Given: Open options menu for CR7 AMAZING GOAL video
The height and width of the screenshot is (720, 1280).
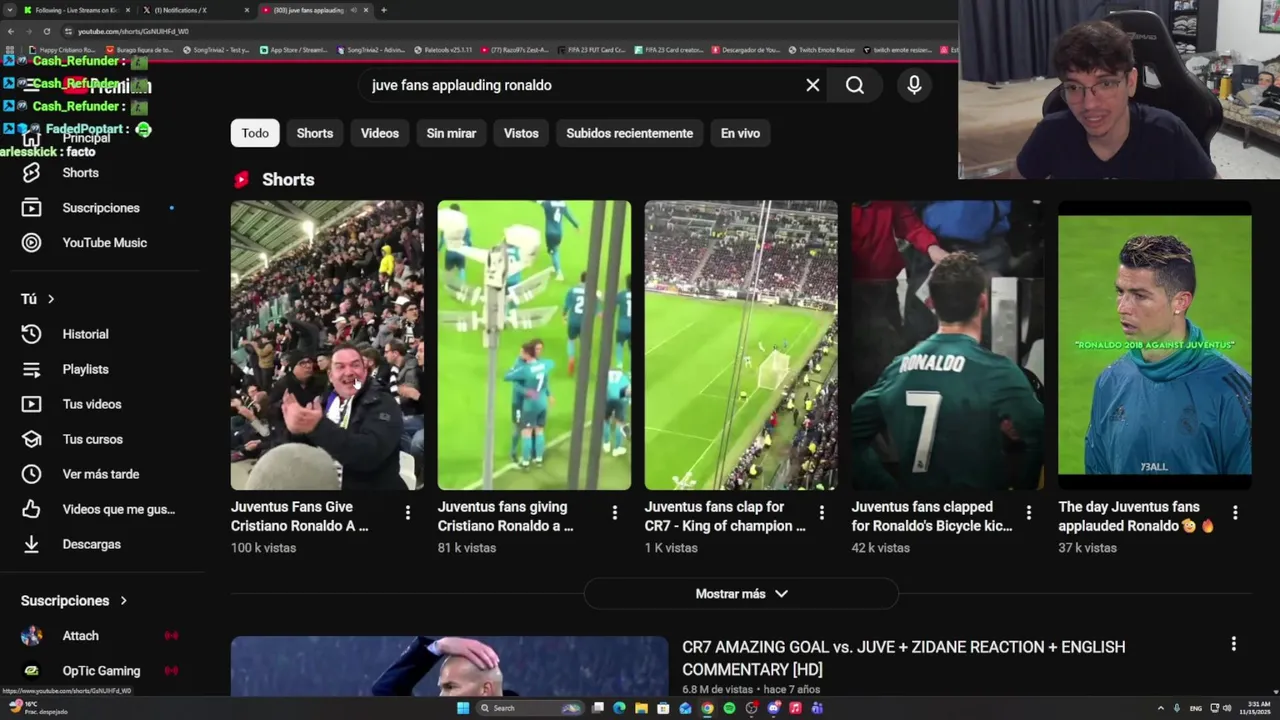Looking at the screenshot, I should 1233,644.
